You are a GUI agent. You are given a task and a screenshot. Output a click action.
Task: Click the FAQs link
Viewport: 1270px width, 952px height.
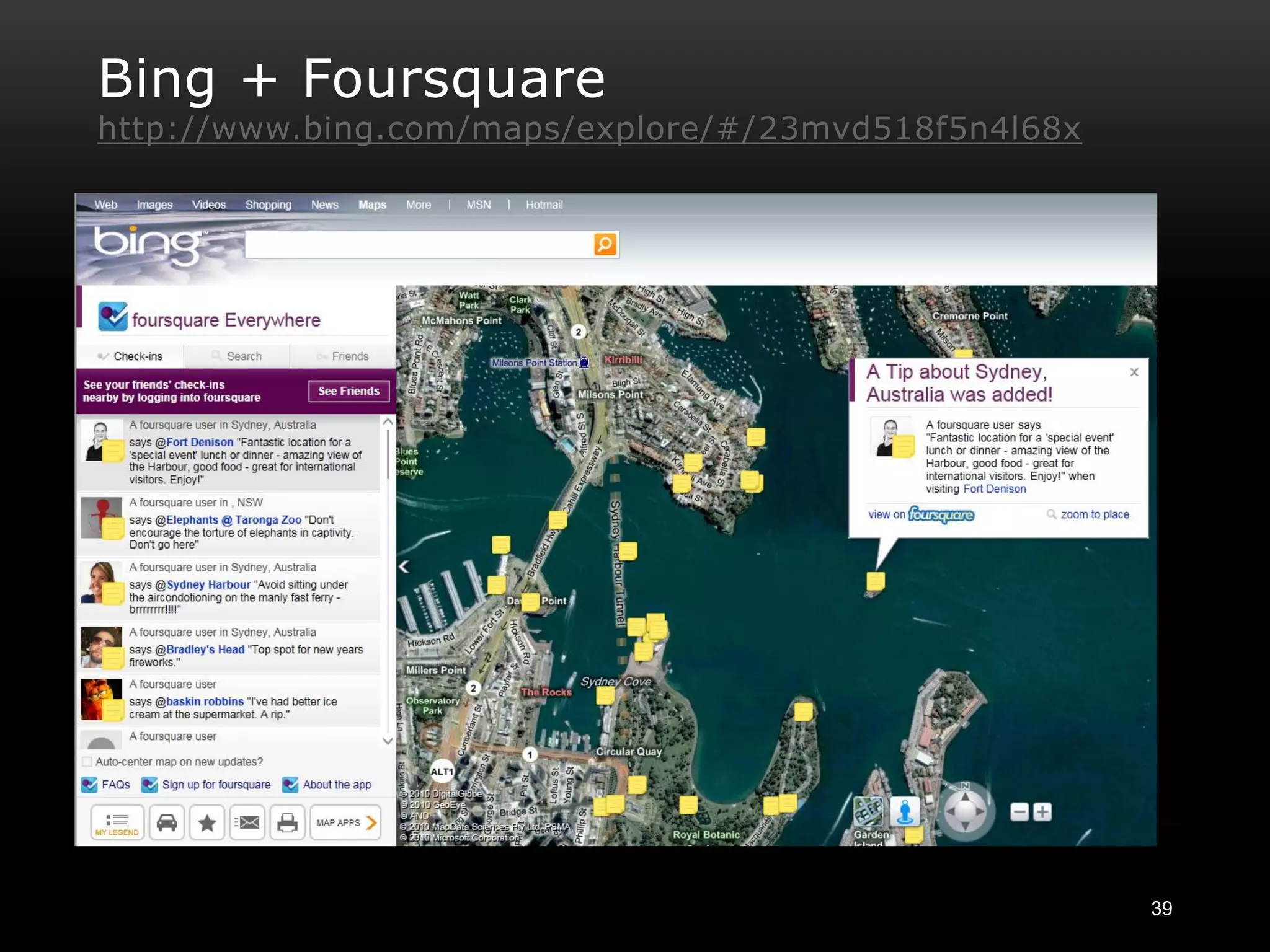[116, 785]
